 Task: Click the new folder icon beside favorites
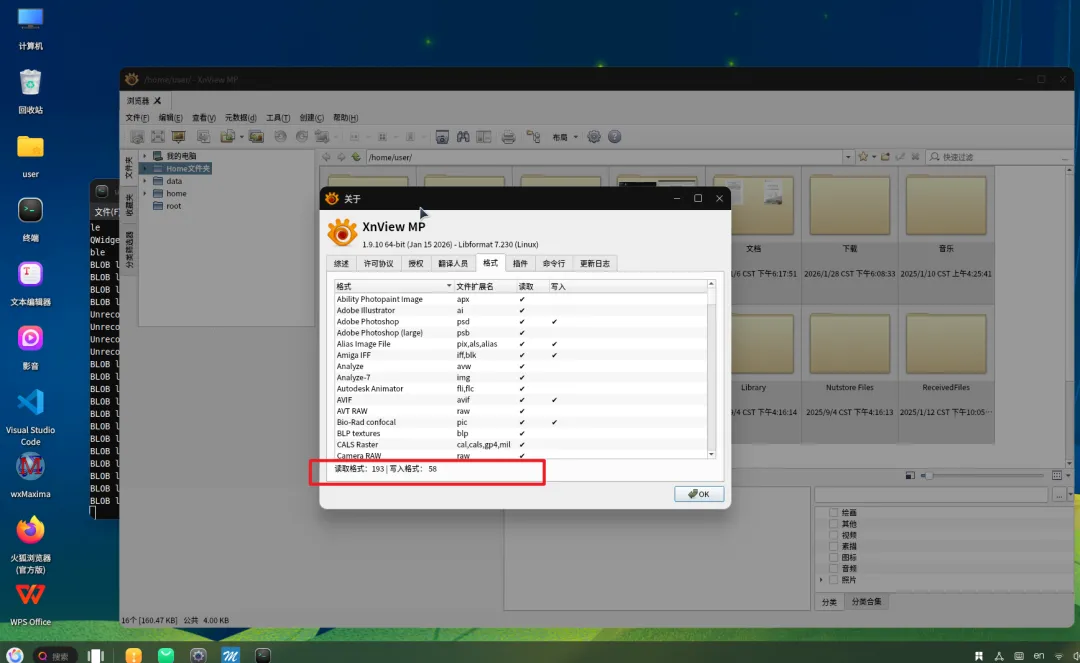point(886,157)
